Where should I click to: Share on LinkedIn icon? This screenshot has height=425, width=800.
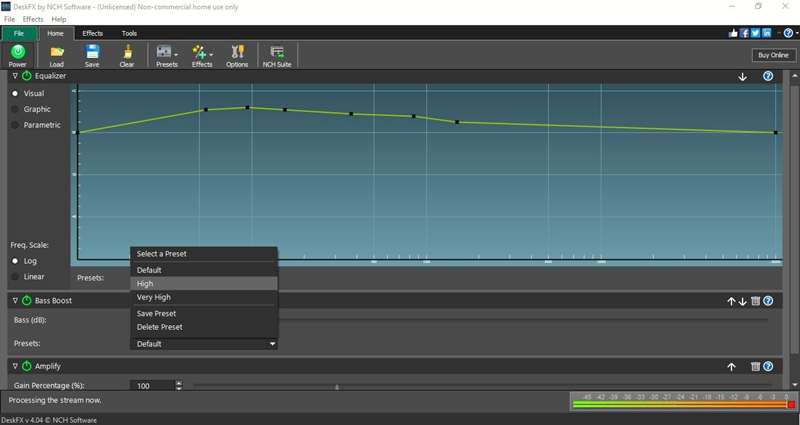click(x=767, y=33)
